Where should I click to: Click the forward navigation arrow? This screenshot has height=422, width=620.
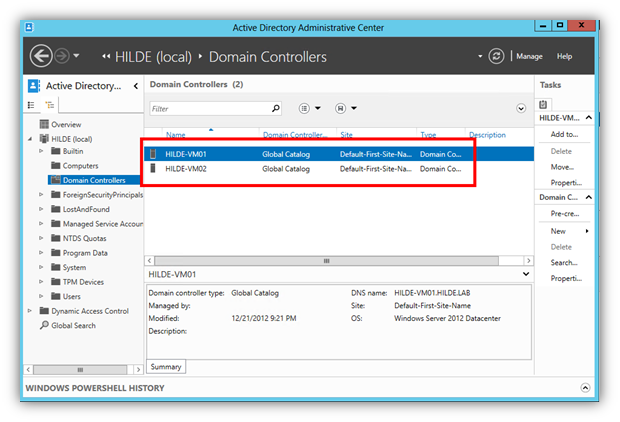tap(62, 56)
